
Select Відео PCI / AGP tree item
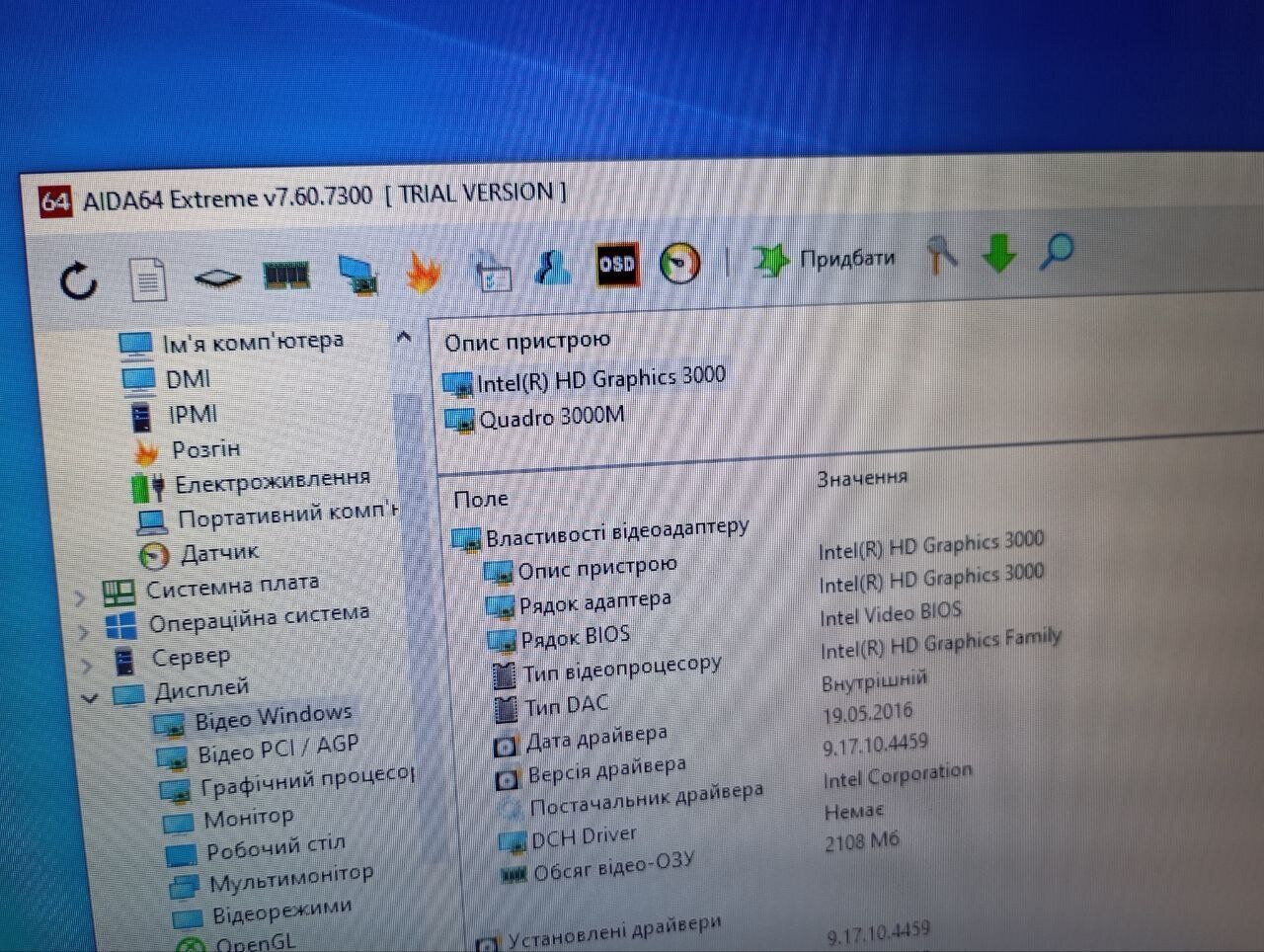277,750
